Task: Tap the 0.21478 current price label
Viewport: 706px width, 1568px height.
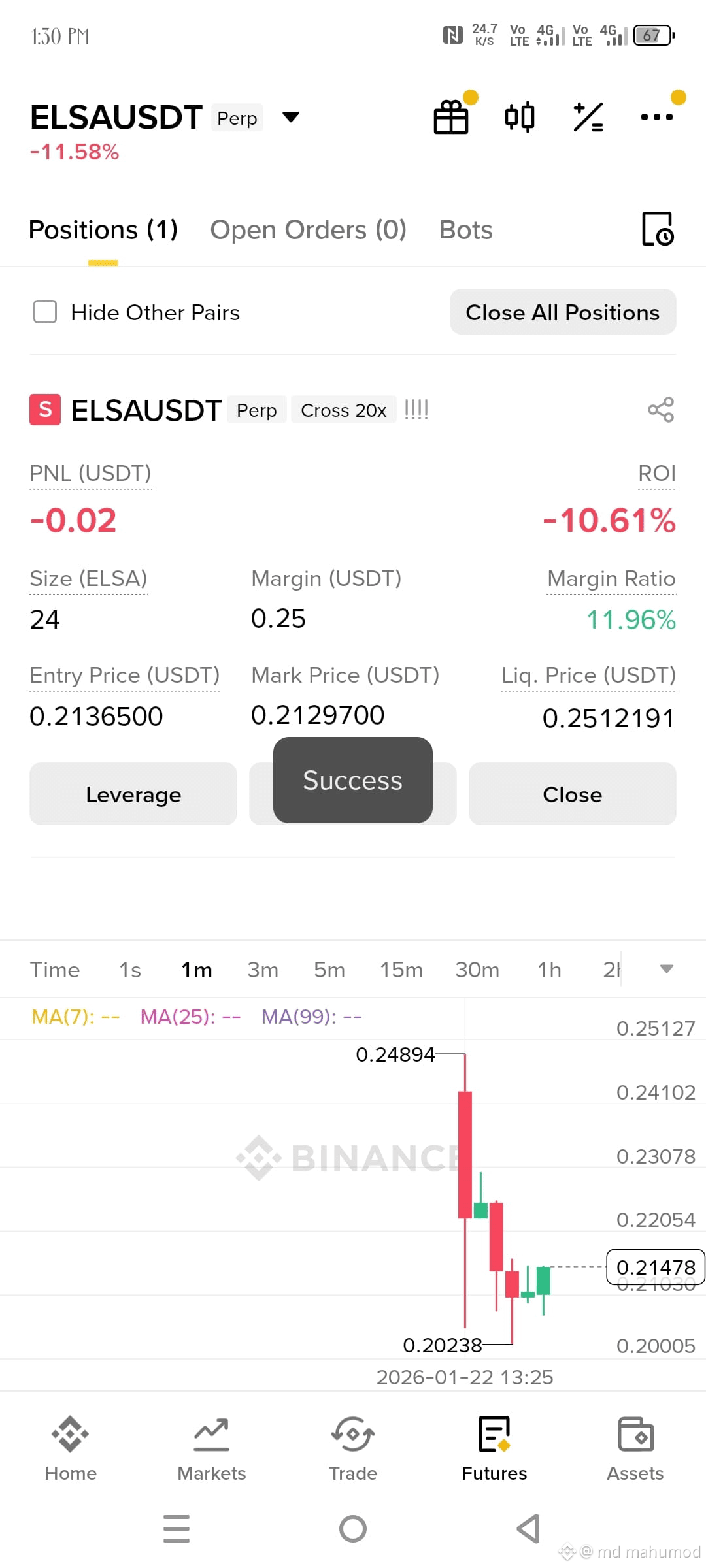Action: click(x=656, y=1267)
